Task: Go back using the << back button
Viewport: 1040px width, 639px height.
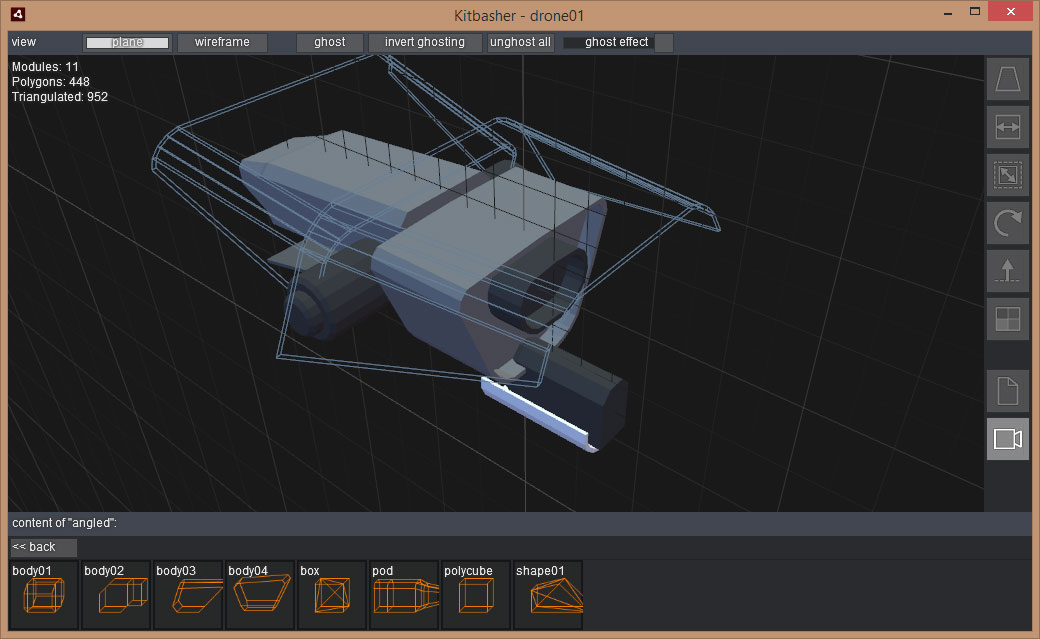Action: tap(43, 547)
